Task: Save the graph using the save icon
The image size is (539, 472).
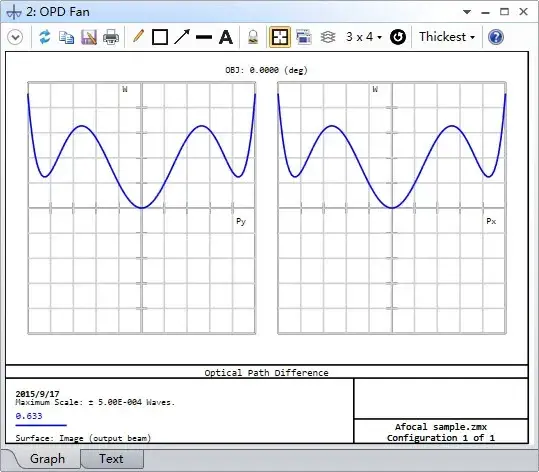Action: point(89,37)
